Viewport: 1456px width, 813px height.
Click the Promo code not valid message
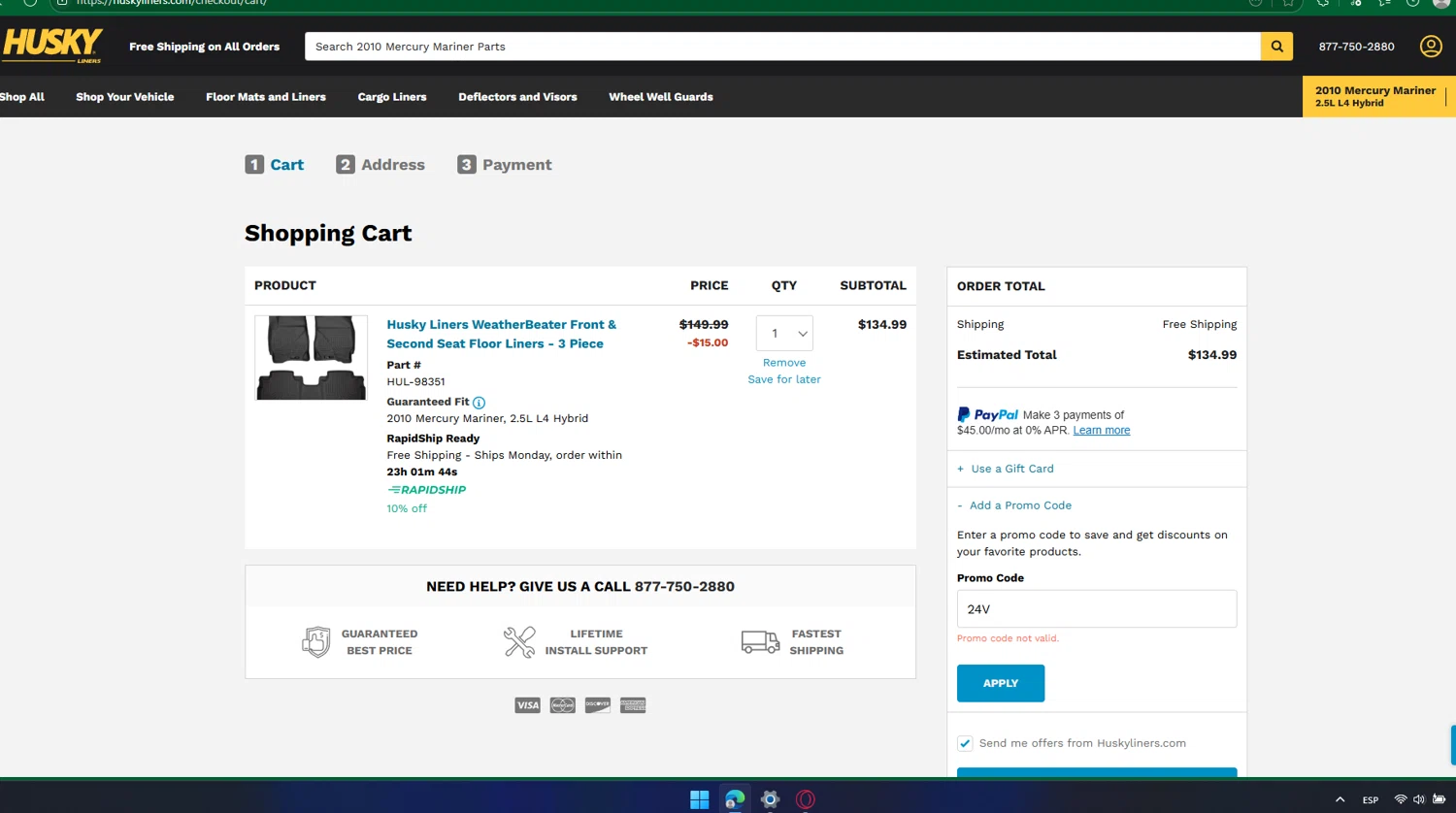pyautogui.click(x=1008, y=638)
